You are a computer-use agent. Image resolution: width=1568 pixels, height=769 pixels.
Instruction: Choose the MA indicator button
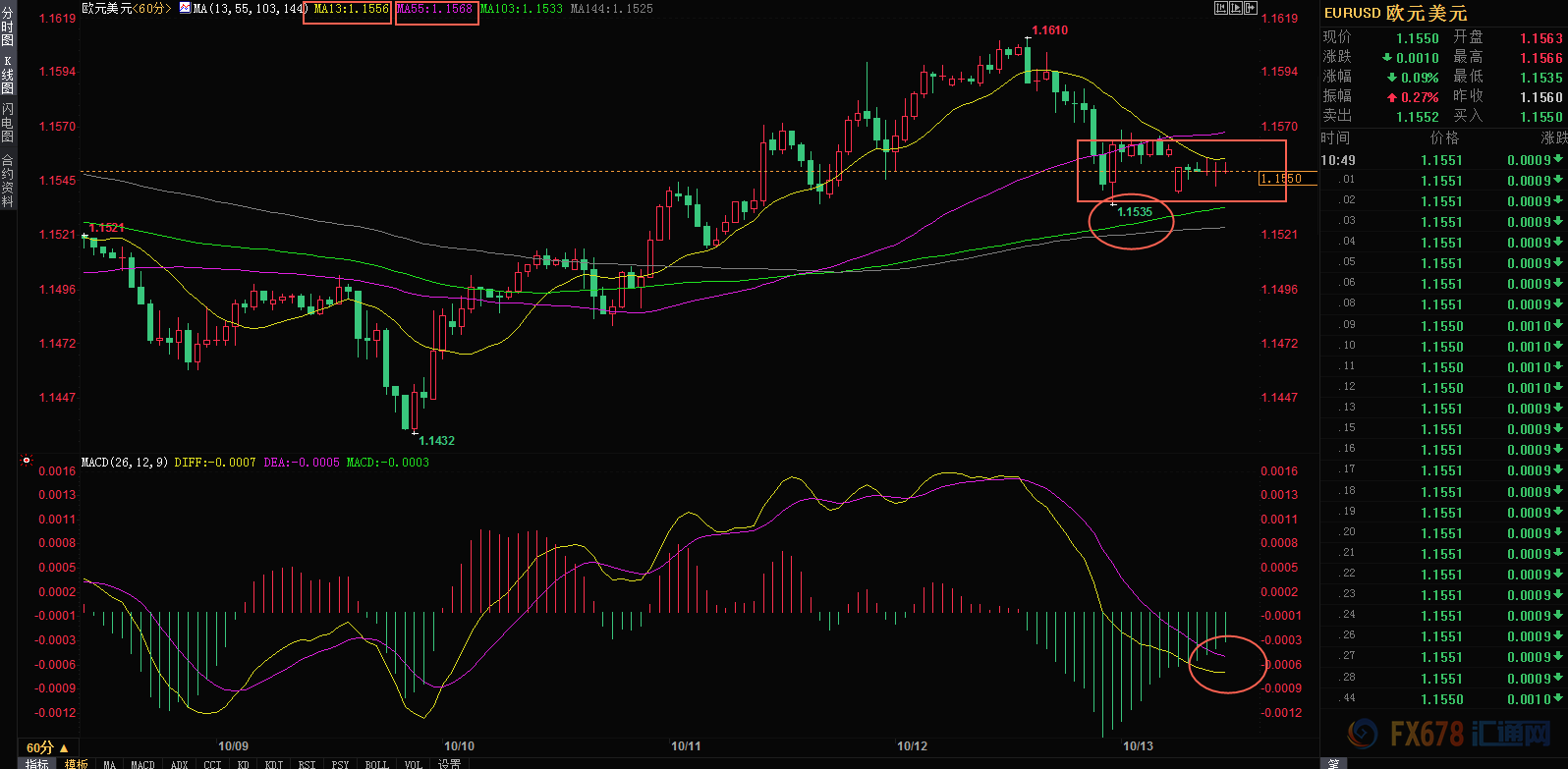click(109, 763)
